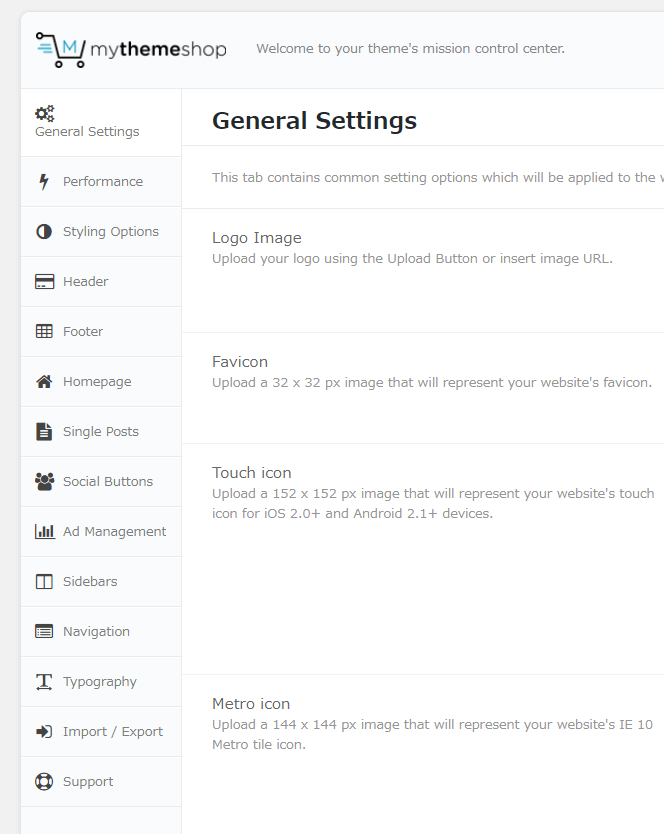
Task: Click the Header layout icon
Action: click(x=44, y=281)
